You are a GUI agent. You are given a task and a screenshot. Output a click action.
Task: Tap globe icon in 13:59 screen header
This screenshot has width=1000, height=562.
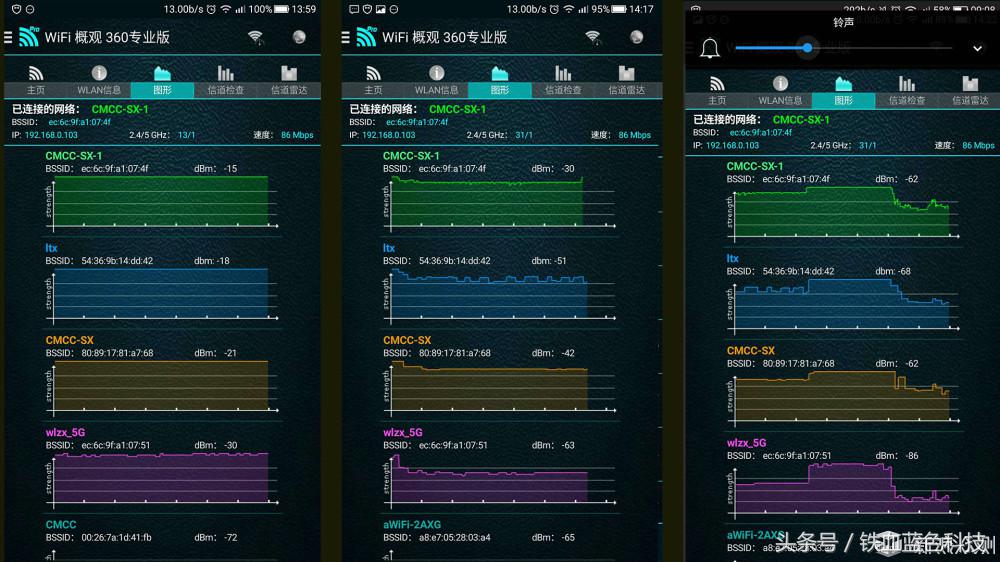(x=299, y=37)
